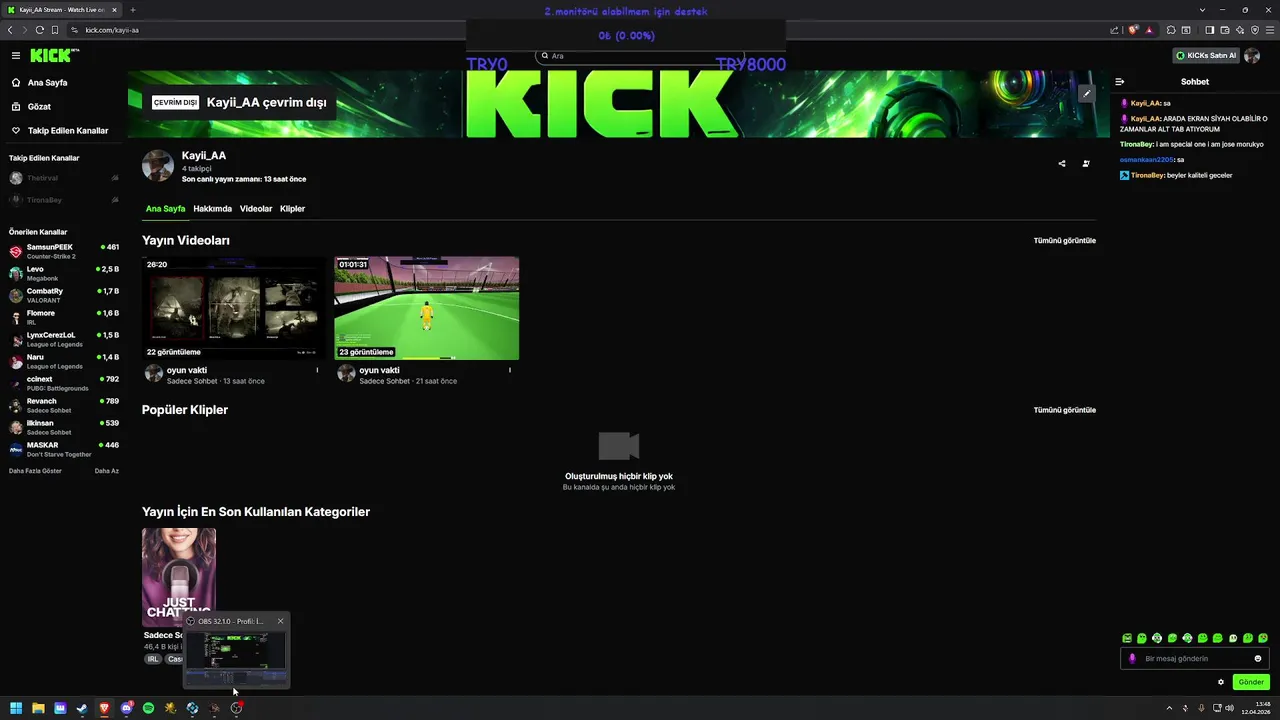
Task: Collapse the sidebar with hamburger menu icon
Action: (16, 56)
